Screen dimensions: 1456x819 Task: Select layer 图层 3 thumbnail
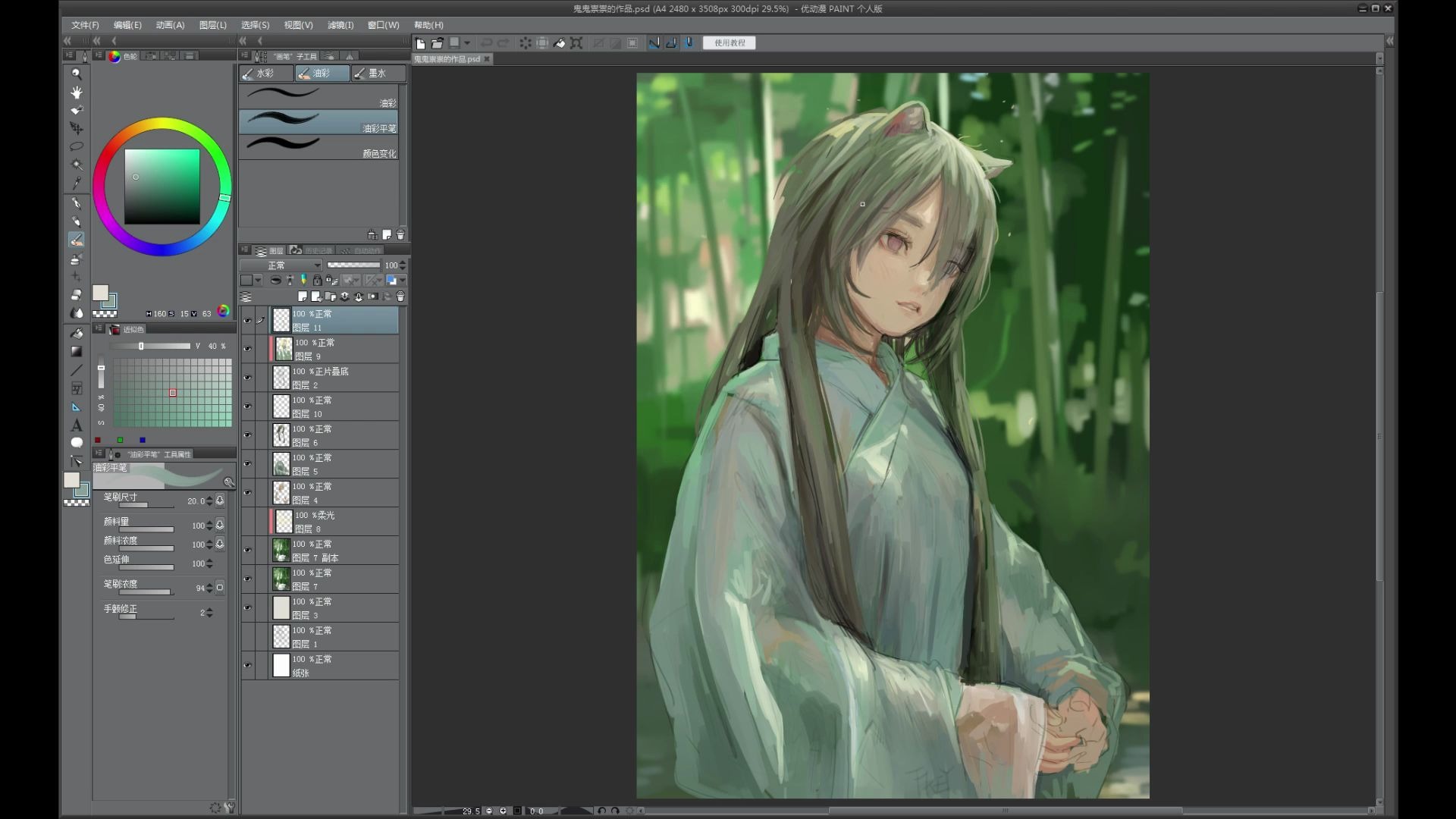[281, 607]
